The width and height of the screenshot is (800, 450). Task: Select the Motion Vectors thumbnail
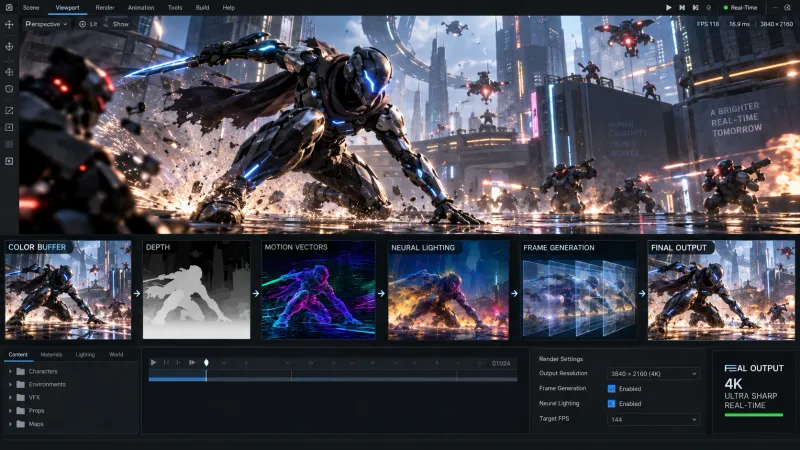click(318, 290)
